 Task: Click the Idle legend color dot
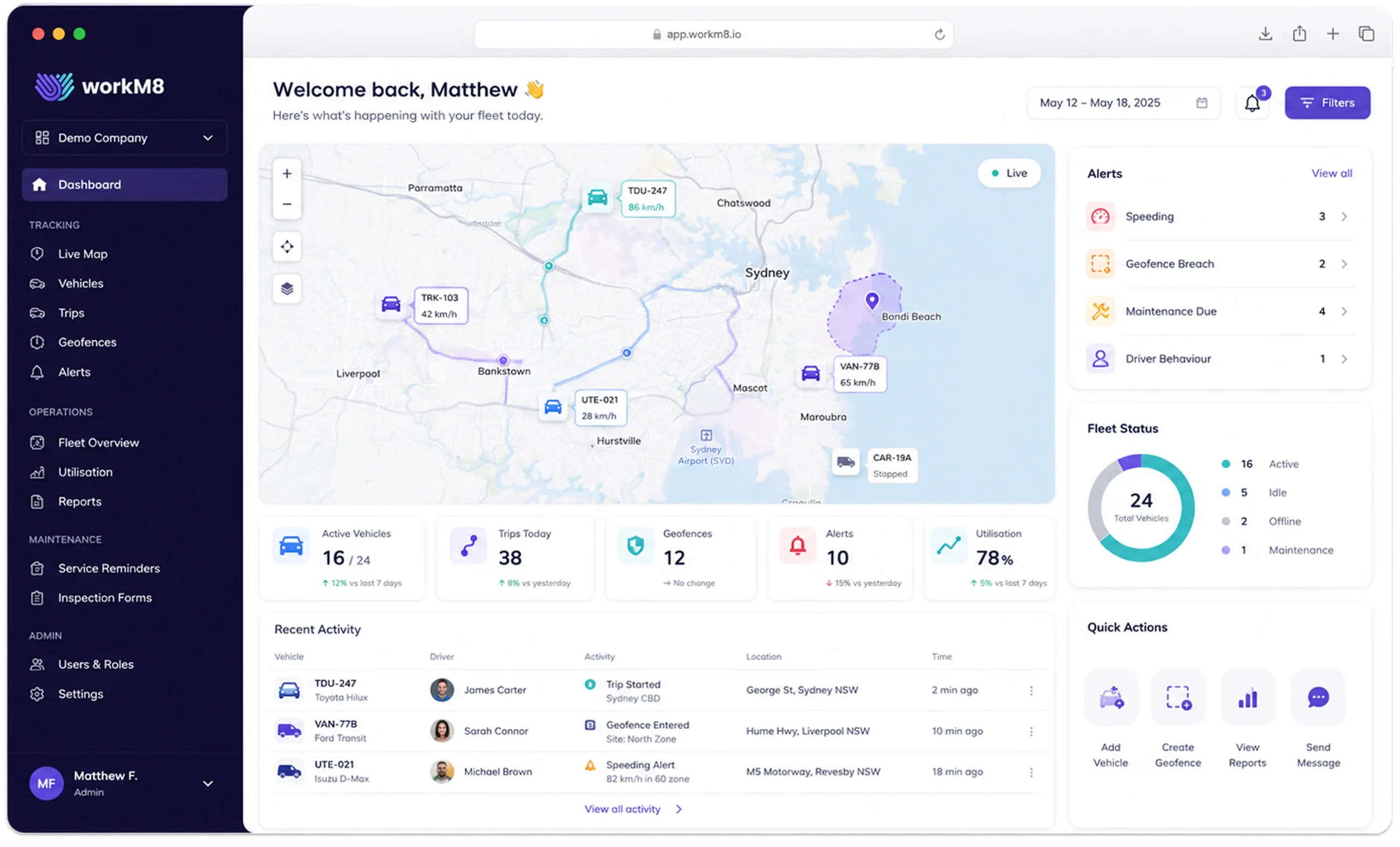(x=1226, y=493)
